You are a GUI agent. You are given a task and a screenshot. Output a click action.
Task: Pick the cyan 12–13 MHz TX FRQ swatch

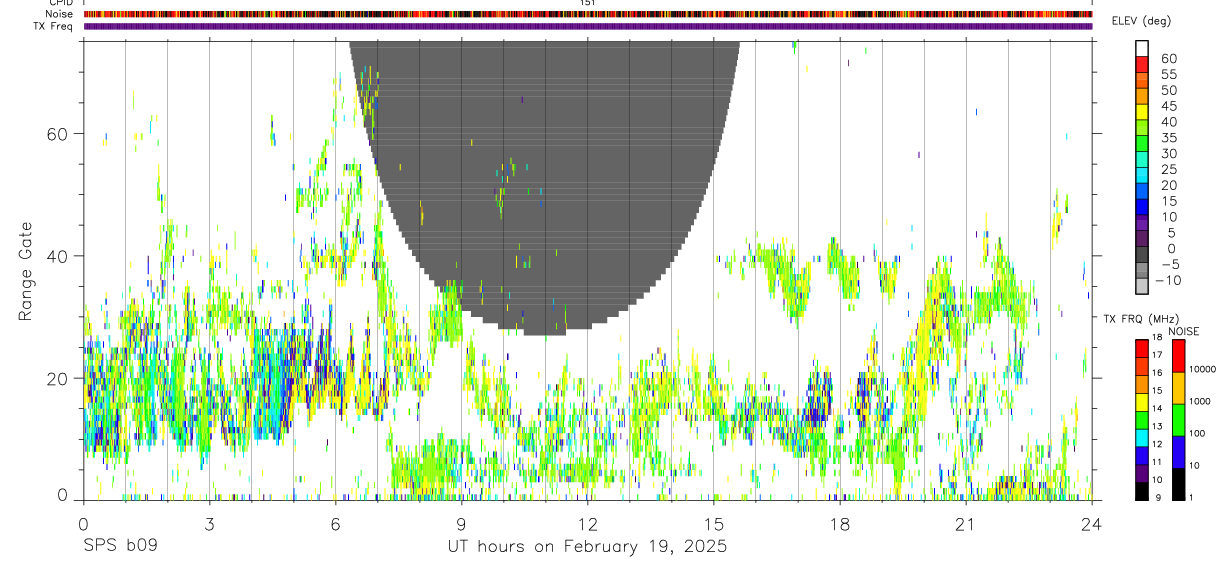coord(1142,438)
